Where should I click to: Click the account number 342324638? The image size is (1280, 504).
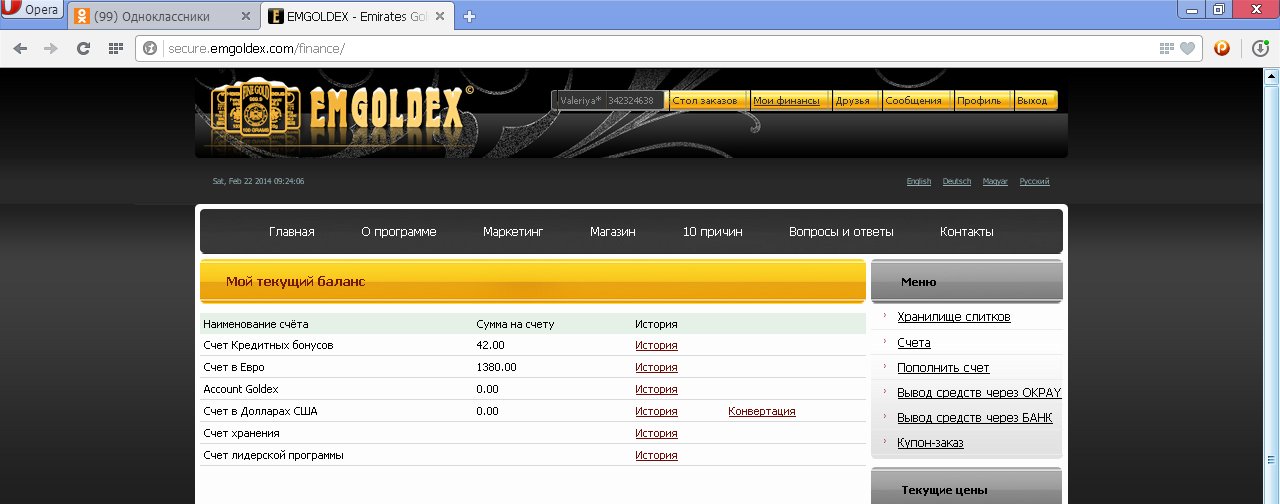pyautogui.click(x=631, y=101)
